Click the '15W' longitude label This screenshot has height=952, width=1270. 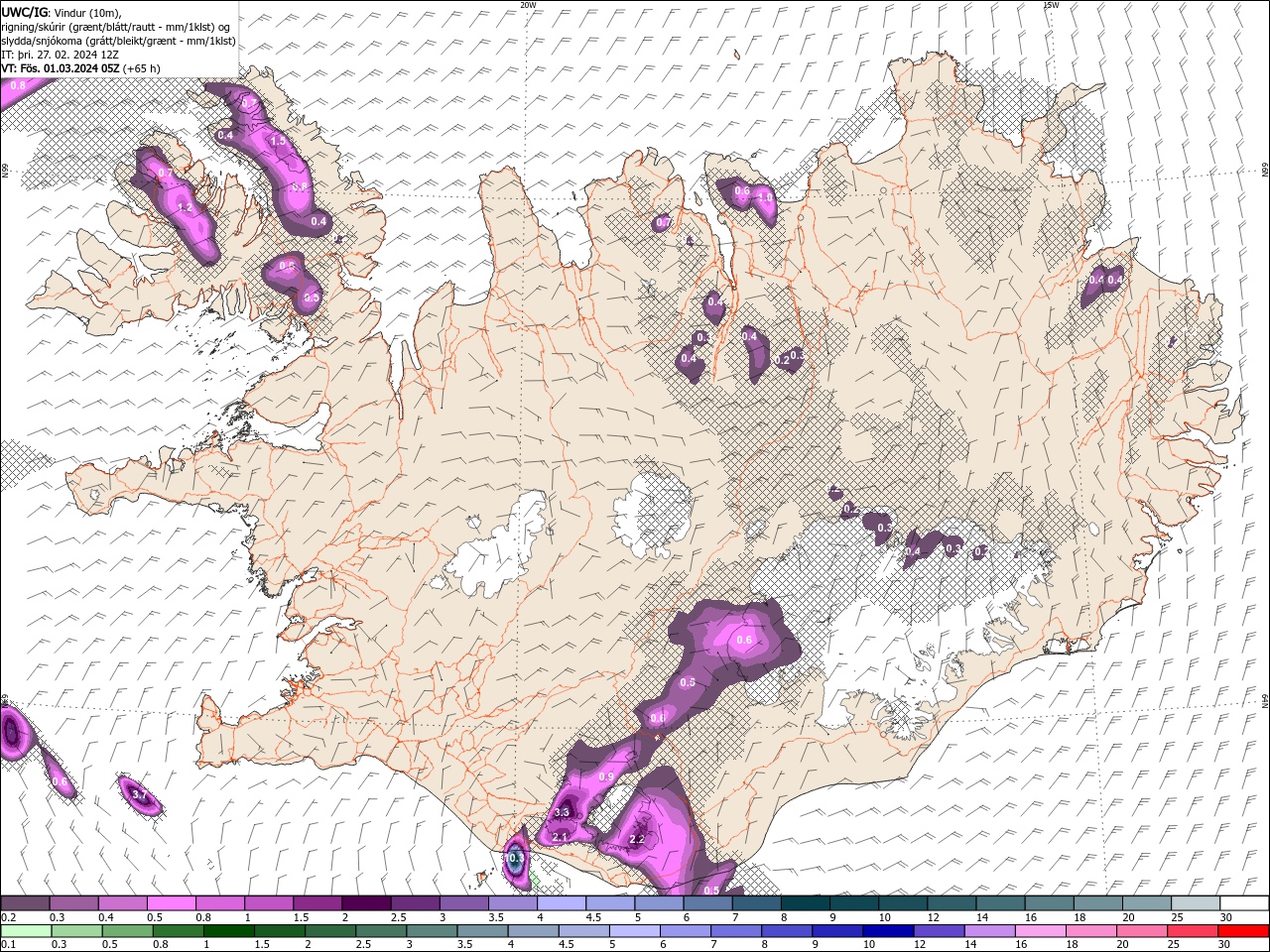click(x=1051, y=5)
